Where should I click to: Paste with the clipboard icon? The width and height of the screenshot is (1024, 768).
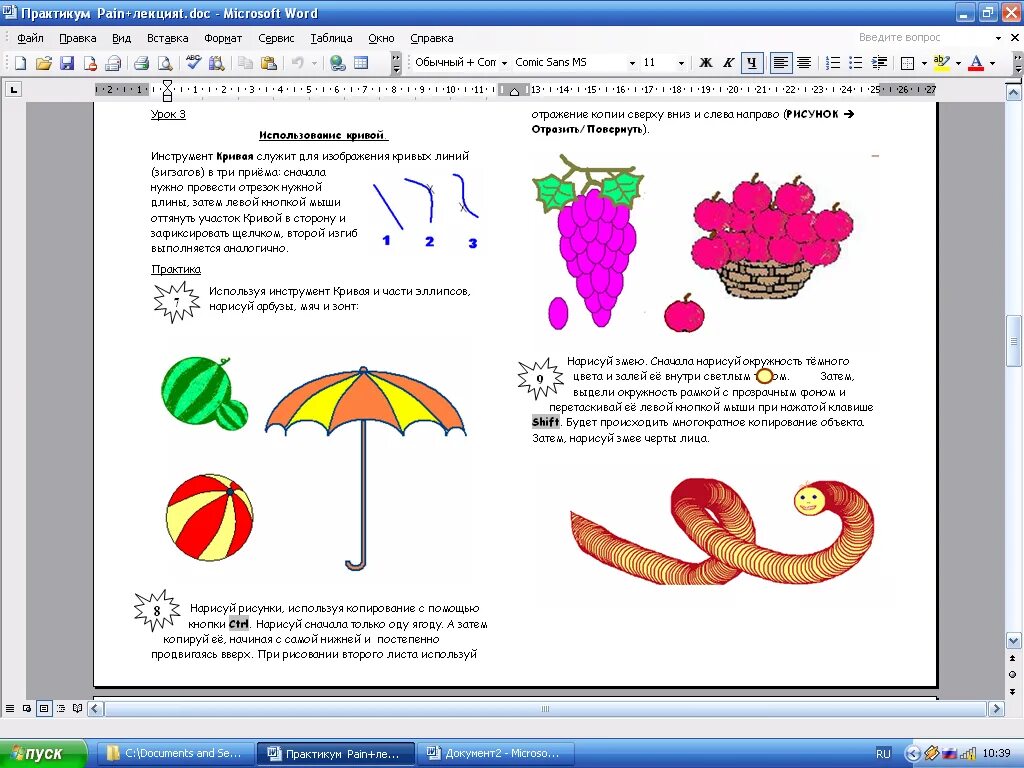click(268, 63)
